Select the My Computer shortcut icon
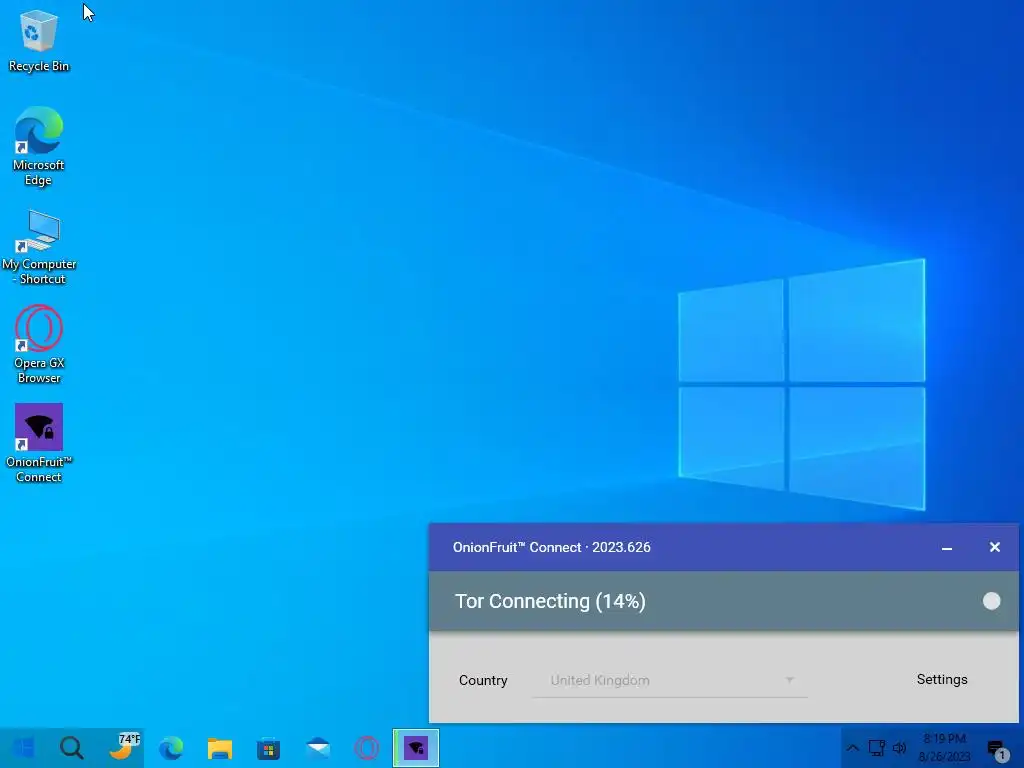The image size is (1024, 768). point(39,247)
